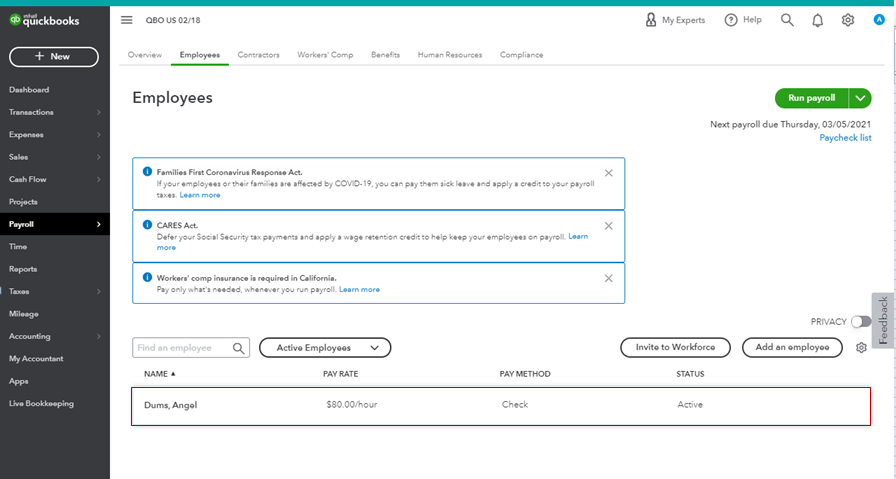Screen dimensions: 896x479
Task: Expand the Sales sidebar menu
Action: pyautogui.click(x=99, y=157)
